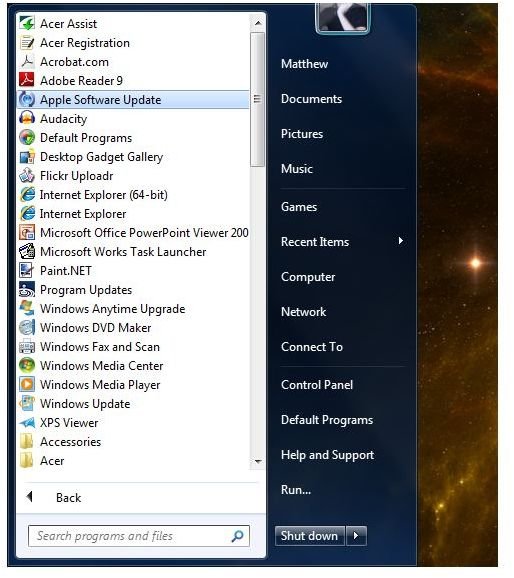Open the Music library
The image size is (514, 578).
point(296,169)
